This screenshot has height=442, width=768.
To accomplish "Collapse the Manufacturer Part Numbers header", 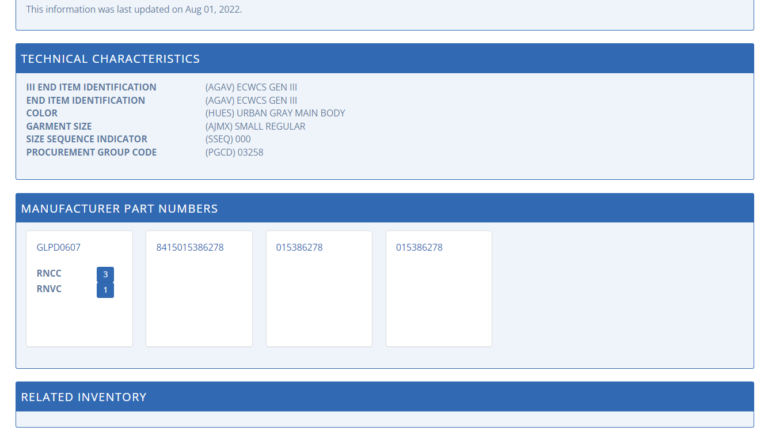I will point(384,208).
